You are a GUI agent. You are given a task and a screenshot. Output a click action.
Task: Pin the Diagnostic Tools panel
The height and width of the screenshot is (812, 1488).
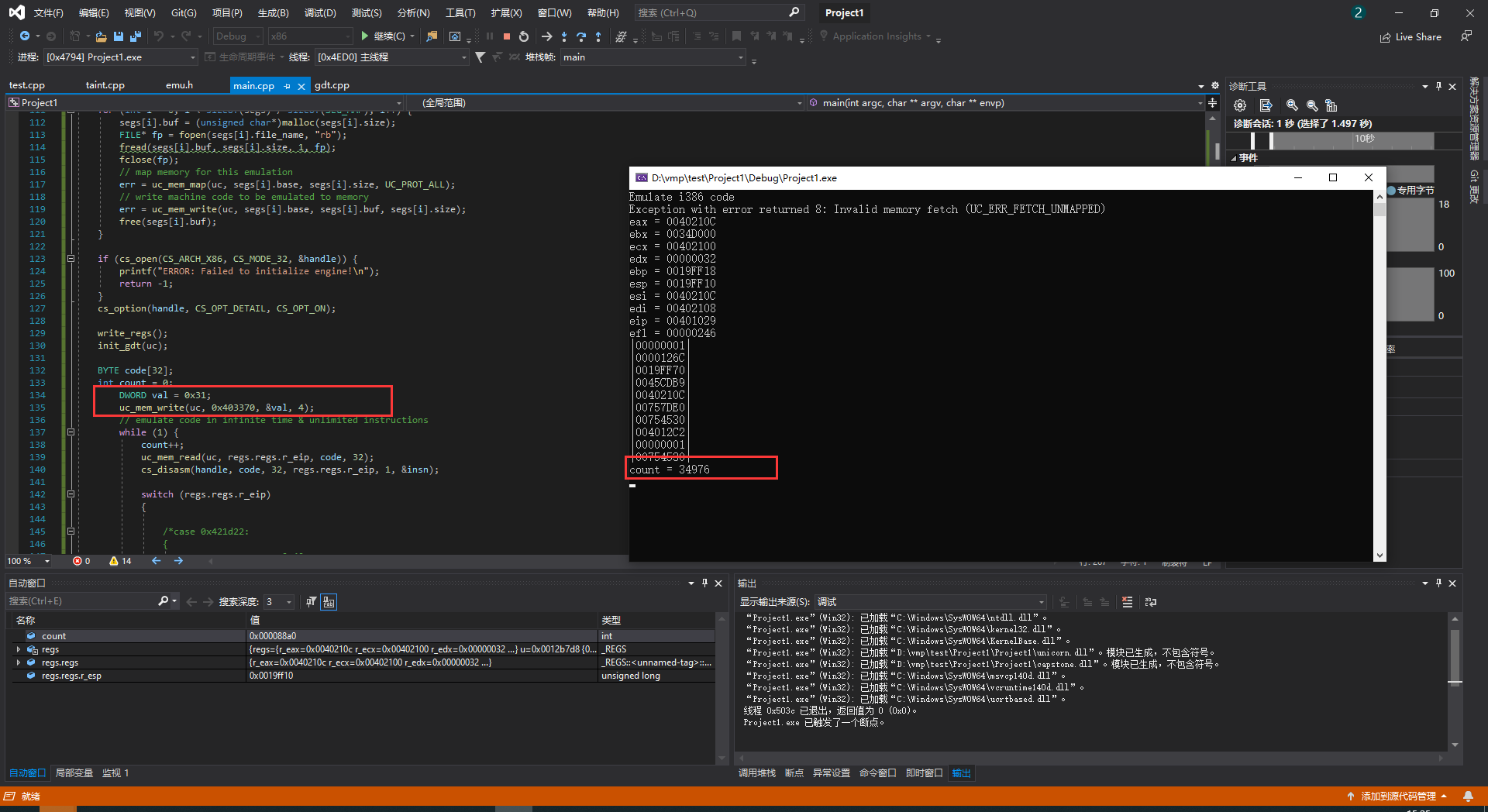click(1438, 86)
